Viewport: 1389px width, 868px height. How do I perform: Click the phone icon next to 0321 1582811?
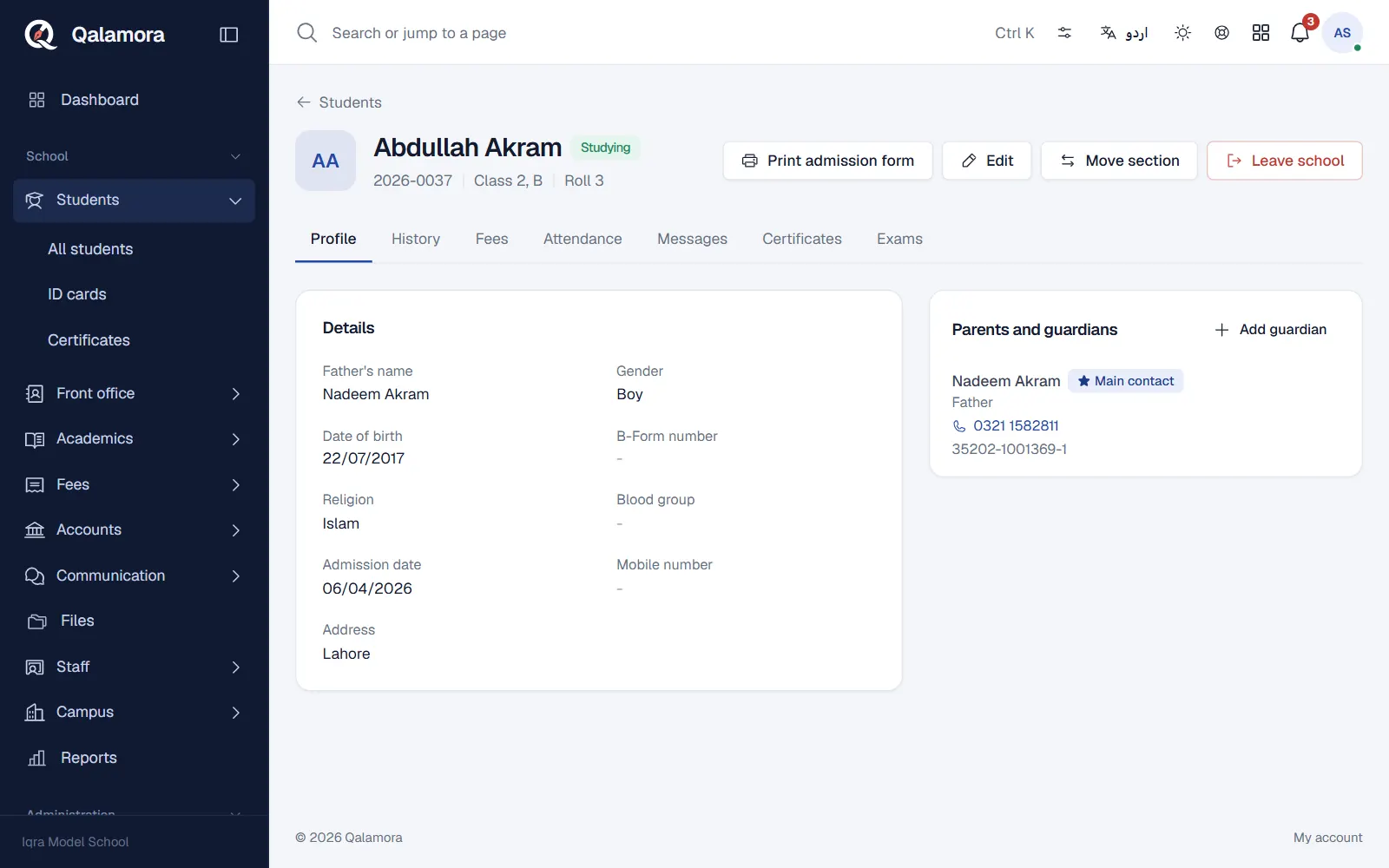click(x=959, y=426)
